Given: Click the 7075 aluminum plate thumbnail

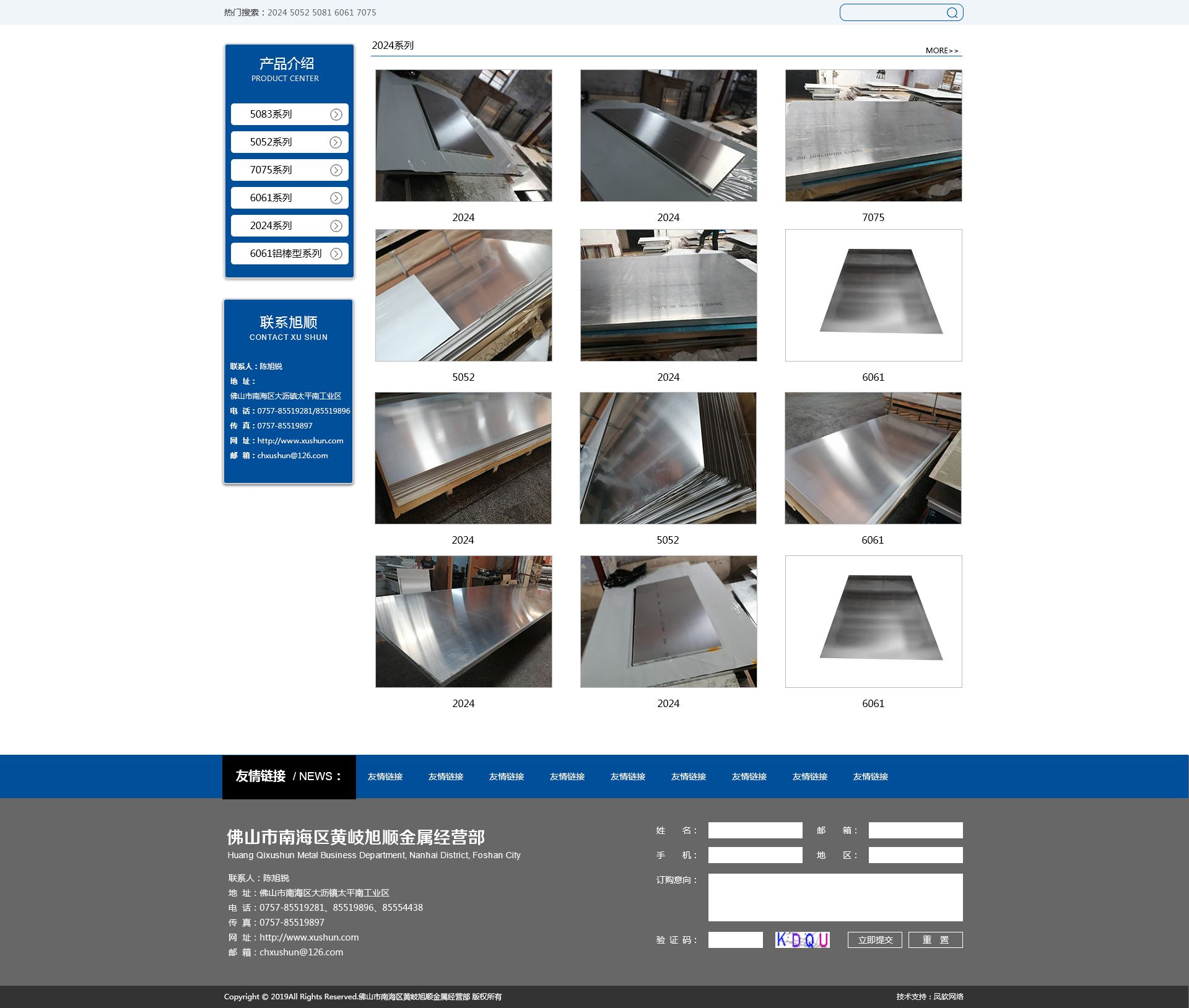Looking at the screenshot, I should click(873, 136).
